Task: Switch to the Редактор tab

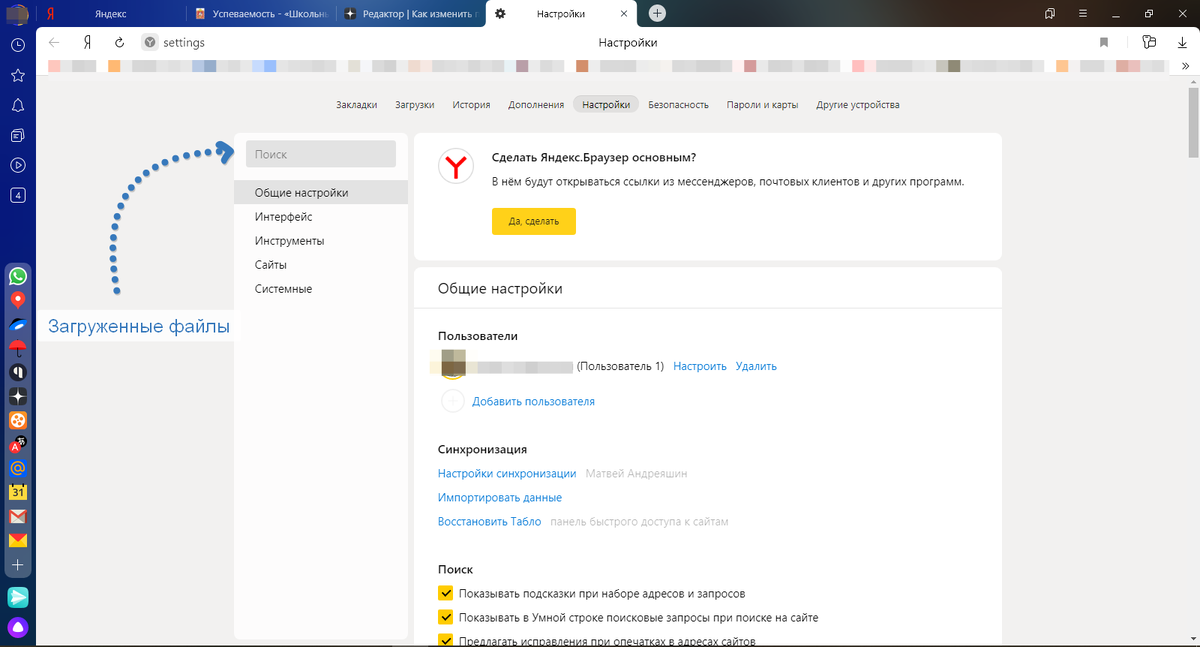Action: coord(410,13)
